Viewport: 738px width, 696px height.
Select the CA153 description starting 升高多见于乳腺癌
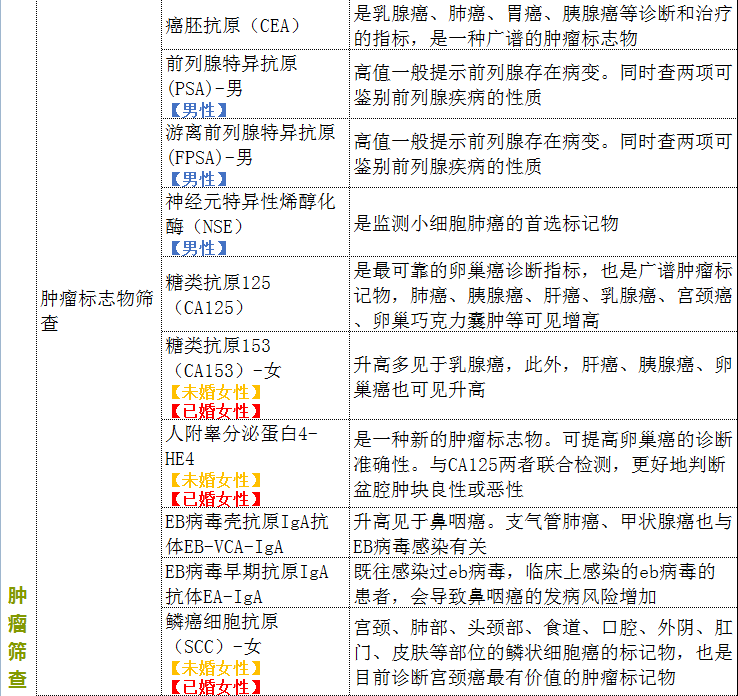[x=543, y=375]
